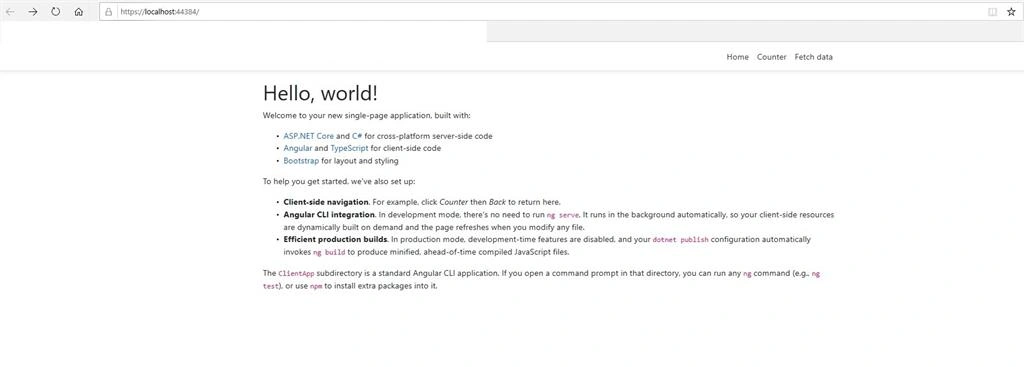Open the C# link
This screenshot has width=1024, height=367.
(x=357, y=136)
